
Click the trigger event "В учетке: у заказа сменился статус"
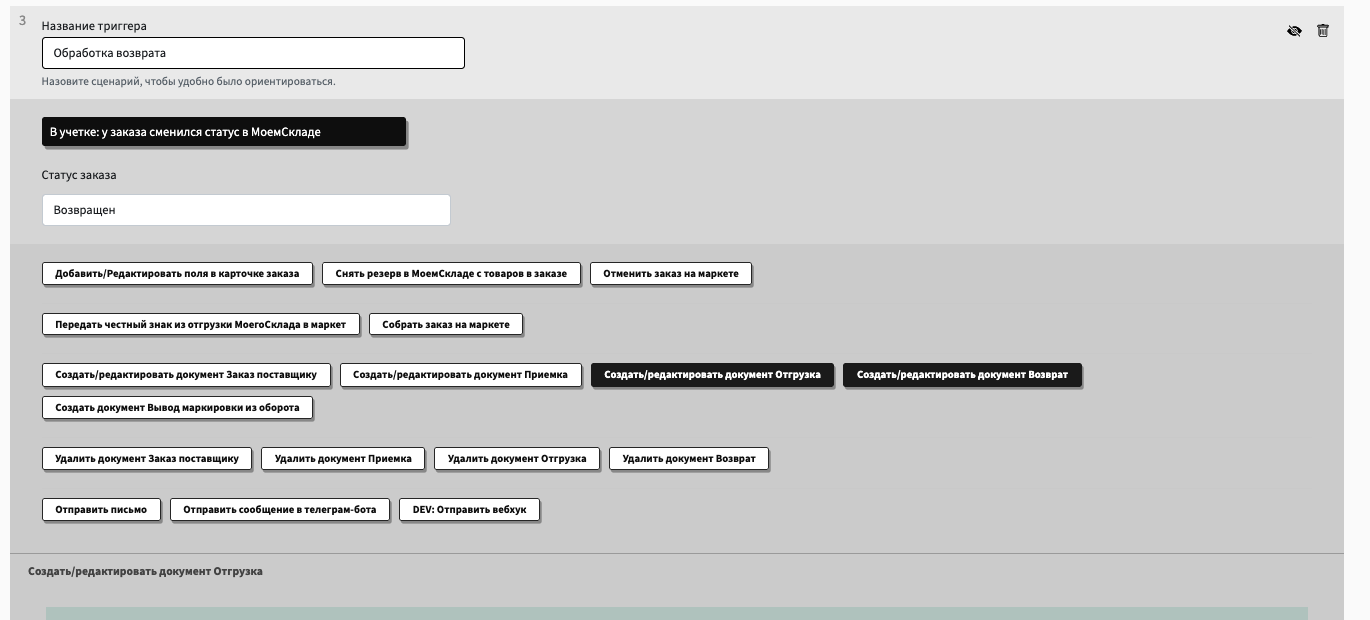(x=224, y=132)
